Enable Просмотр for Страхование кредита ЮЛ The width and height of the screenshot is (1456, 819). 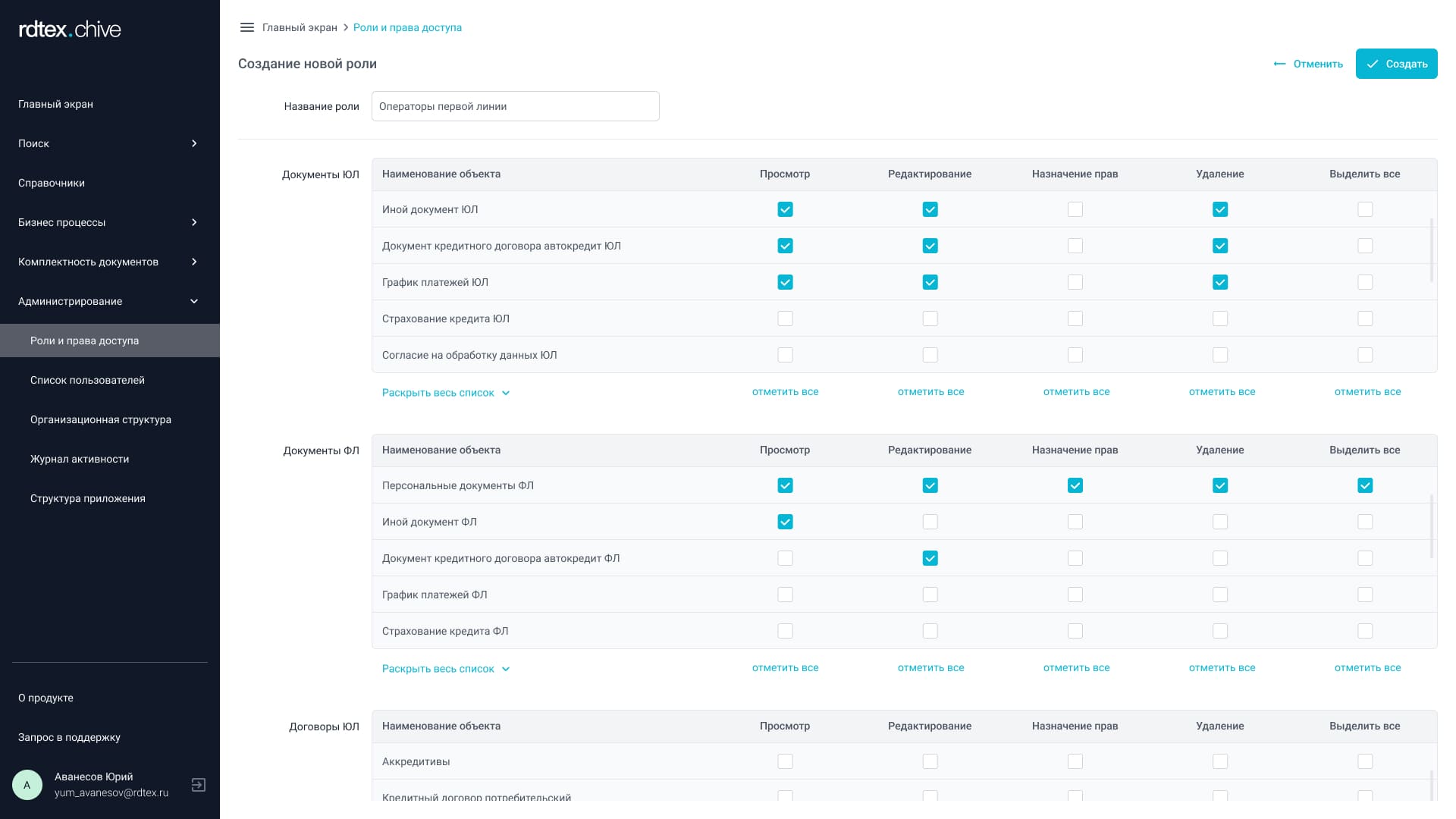tap(785, 318)
